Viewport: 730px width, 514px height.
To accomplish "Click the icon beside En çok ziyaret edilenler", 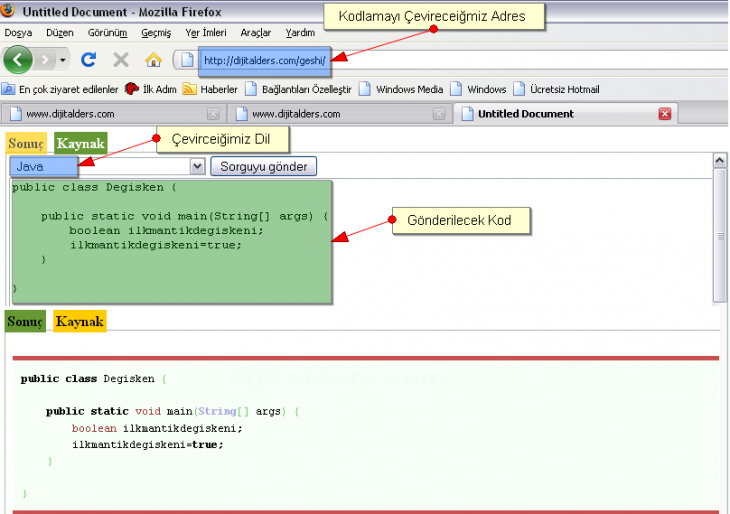I will pyautogui.click(x=8, y=88).
